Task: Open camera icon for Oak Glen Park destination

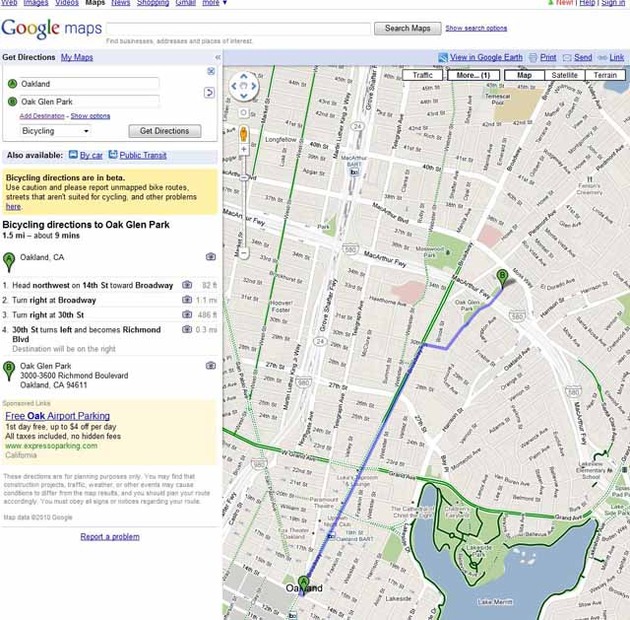Action: pos(211,366)
